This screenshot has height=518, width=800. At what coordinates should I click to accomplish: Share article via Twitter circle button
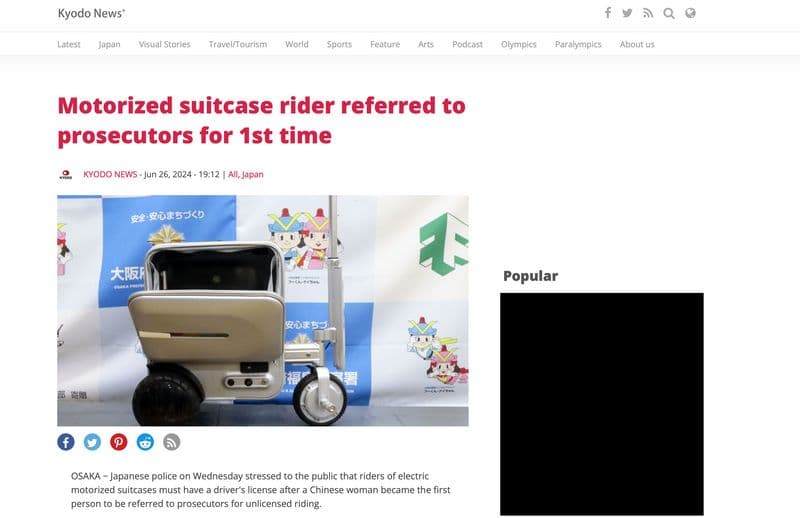click(92, 442)
